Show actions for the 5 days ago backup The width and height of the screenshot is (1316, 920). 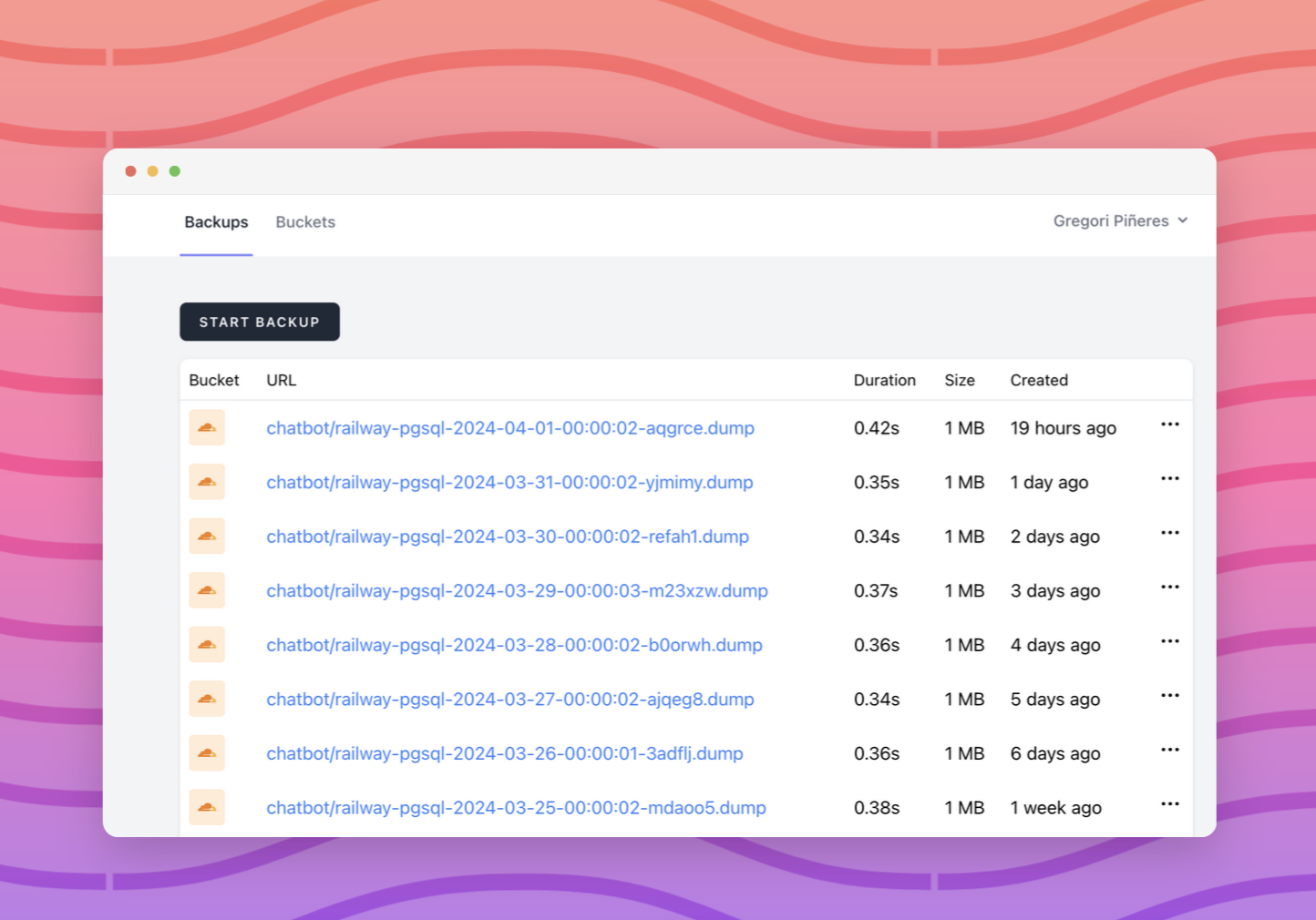point(1170,695)
